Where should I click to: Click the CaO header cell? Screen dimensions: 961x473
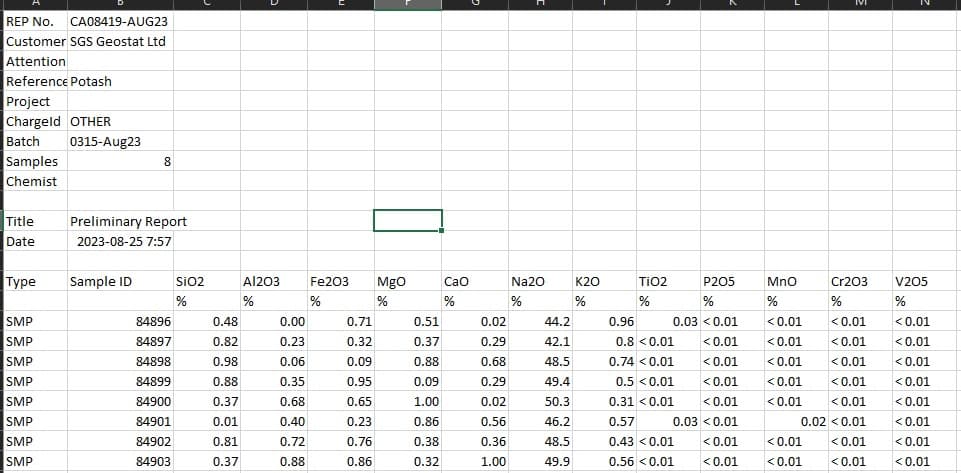pos(475,281)
